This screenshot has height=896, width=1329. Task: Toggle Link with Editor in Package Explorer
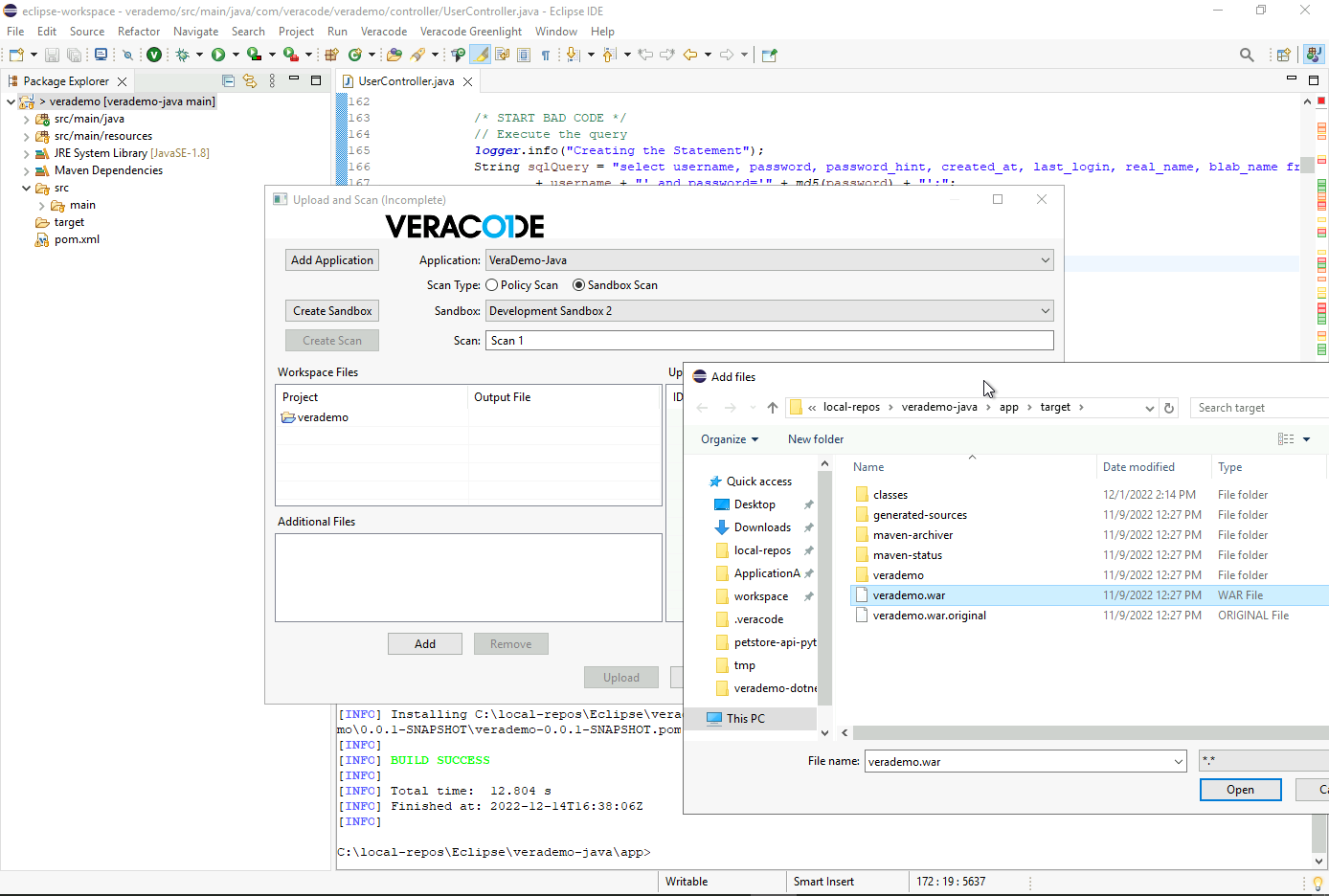pyautogui.click(x=250, y=81)
